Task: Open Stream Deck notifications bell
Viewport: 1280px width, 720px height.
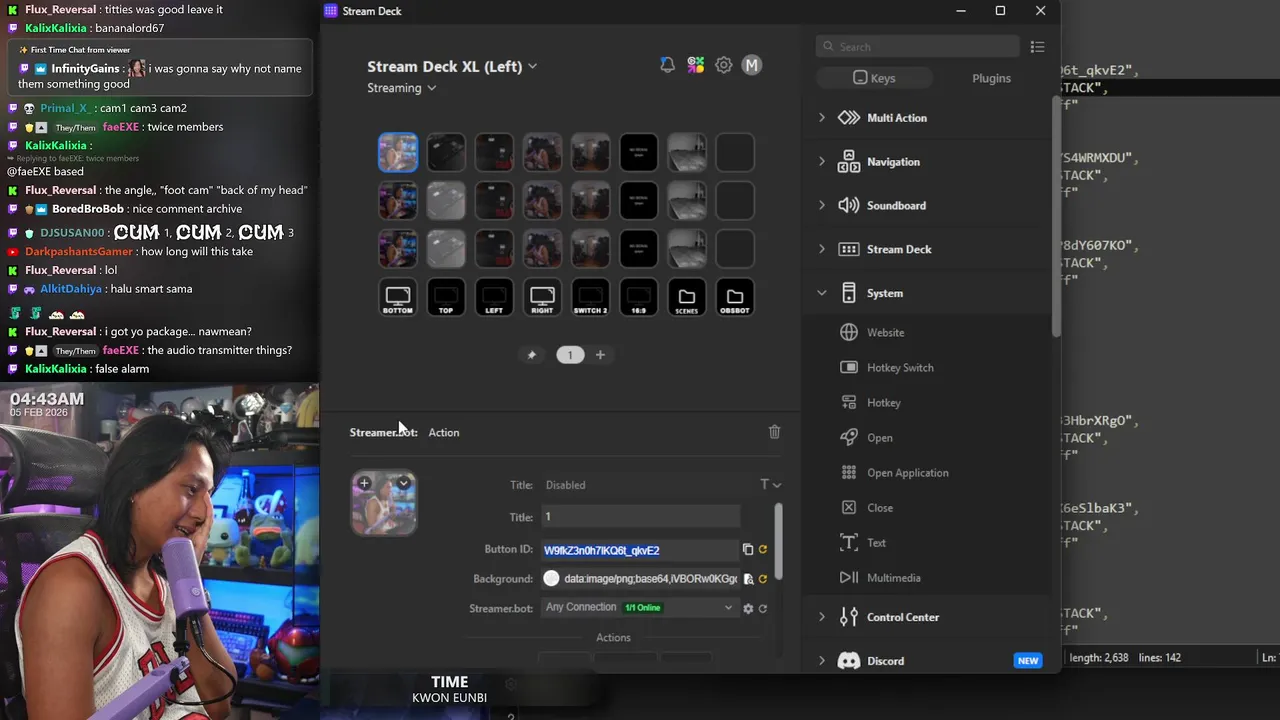Action: [x=667, y=65]
